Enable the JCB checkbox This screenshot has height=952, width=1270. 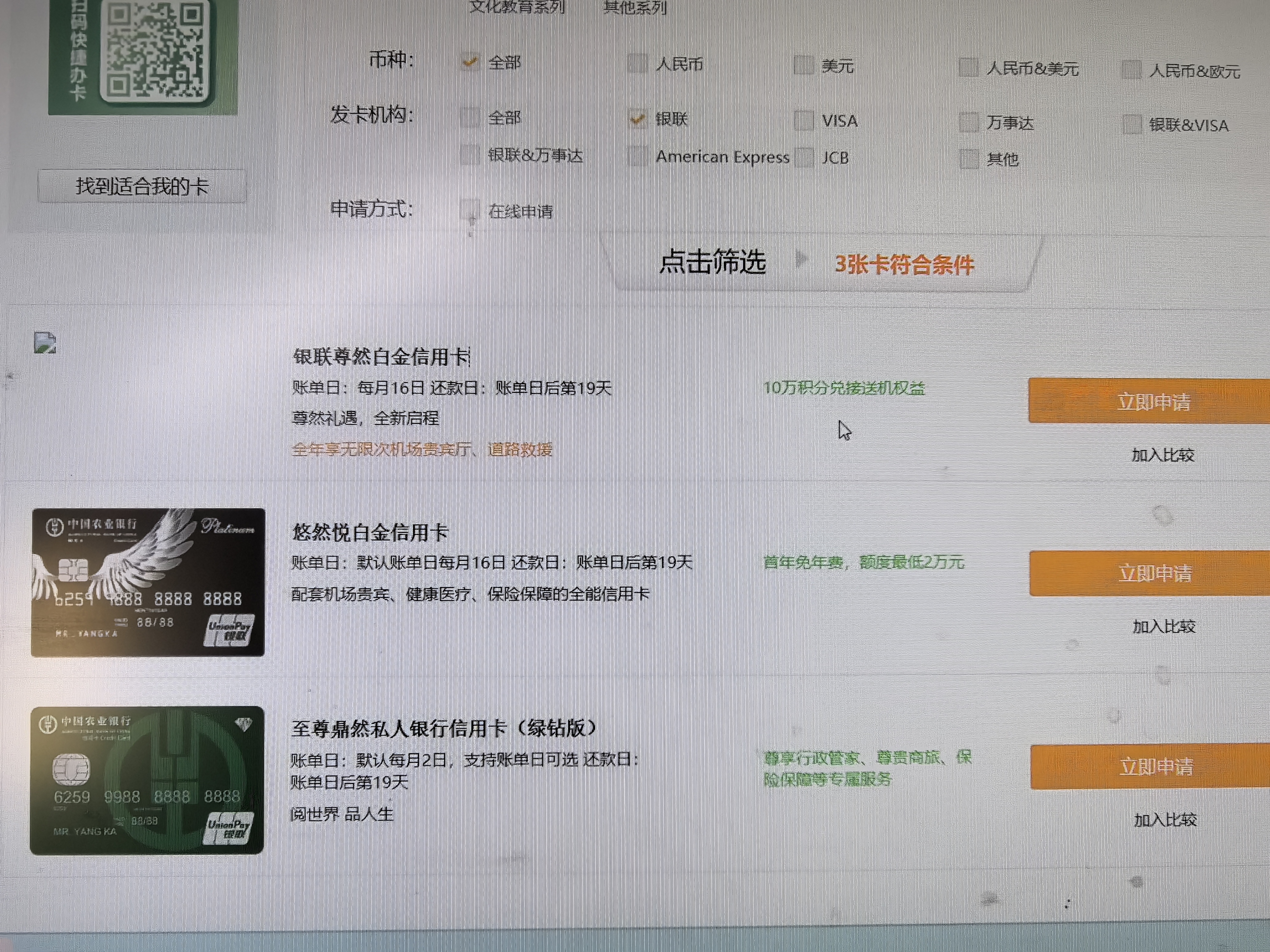click(804, 157)
